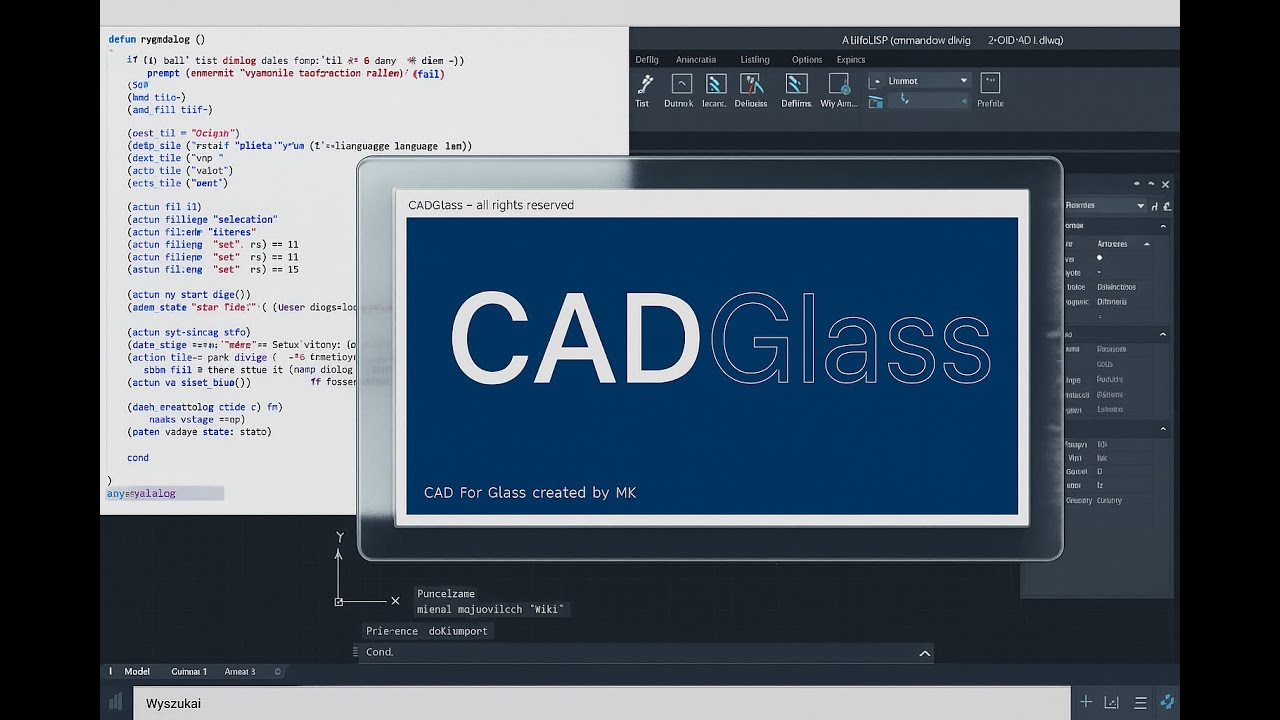Collapse the third properties section
This screenshot has height=720, width=1280.
click(1163, 429)
